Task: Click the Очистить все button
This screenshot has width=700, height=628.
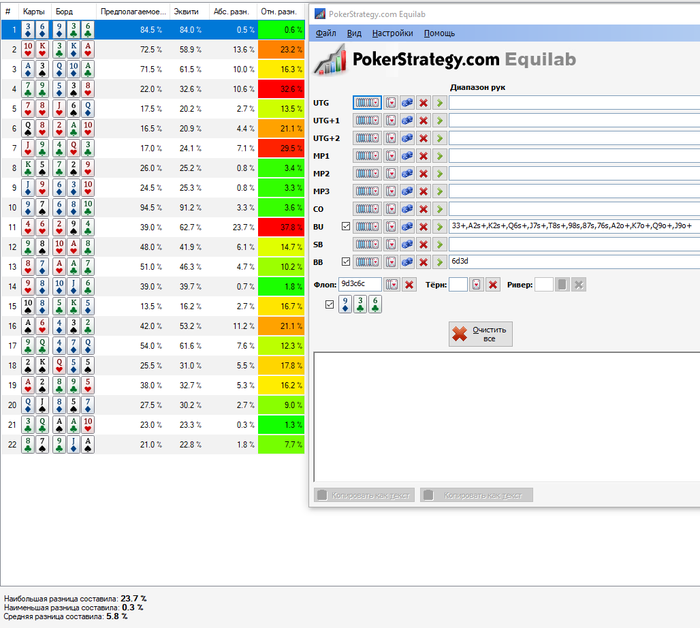Action: coord(480,334)
